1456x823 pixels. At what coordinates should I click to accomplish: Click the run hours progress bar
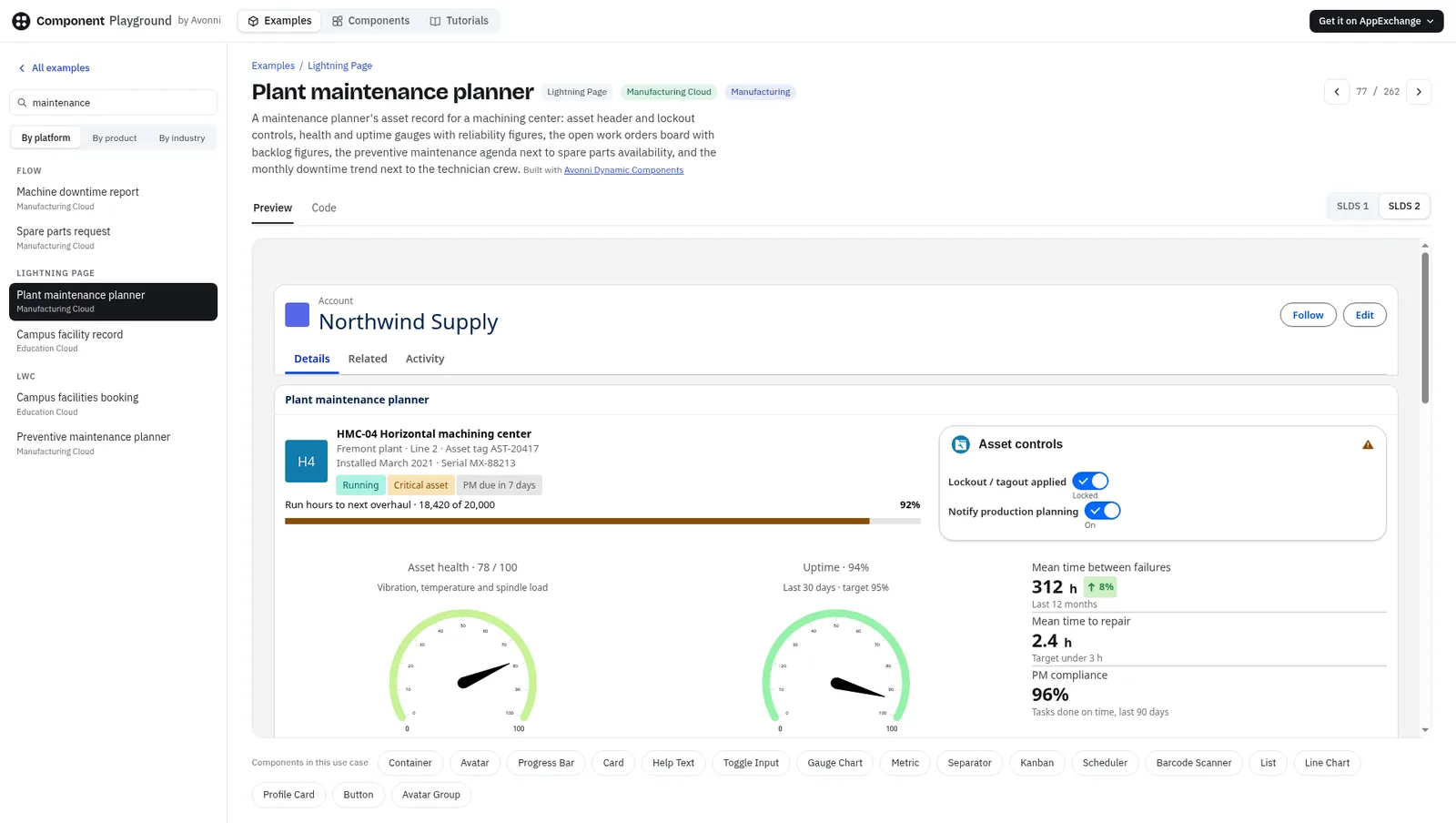(x=602, y=521)
